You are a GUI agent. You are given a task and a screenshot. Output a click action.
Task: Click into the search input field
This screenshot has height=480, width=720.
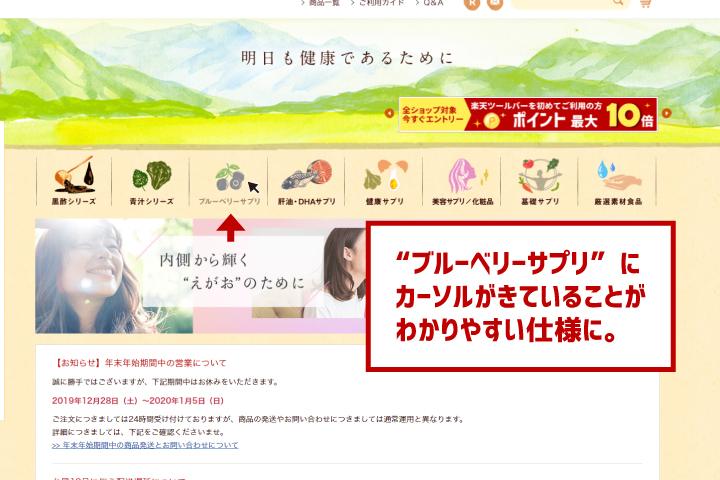tap(560, 4)
